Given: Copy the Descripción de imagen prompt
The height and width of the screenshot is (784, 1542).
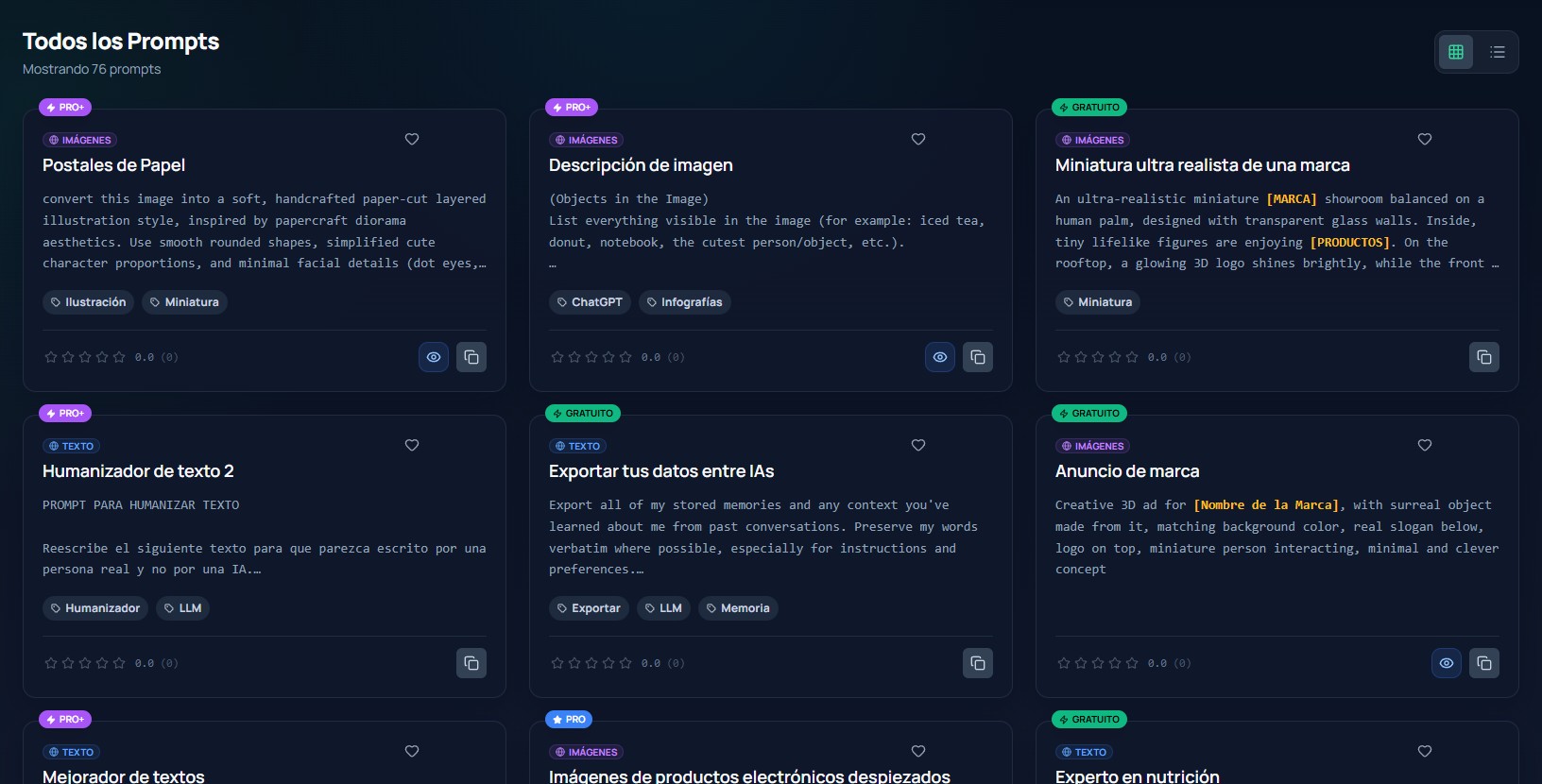Looking at the screenshot, I should pyautogui.click(x=978, y=357).
